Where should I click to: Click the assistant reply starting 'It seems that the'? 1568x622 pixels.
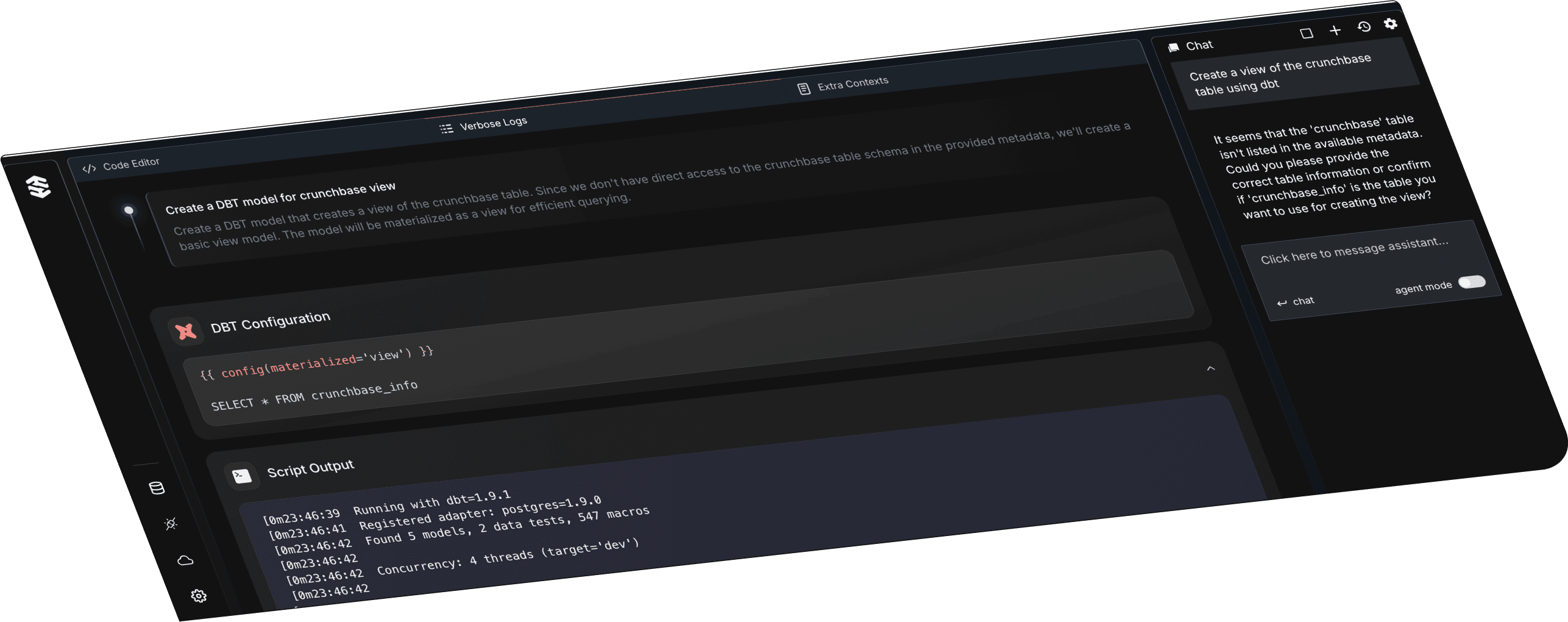pos(1325,166)
